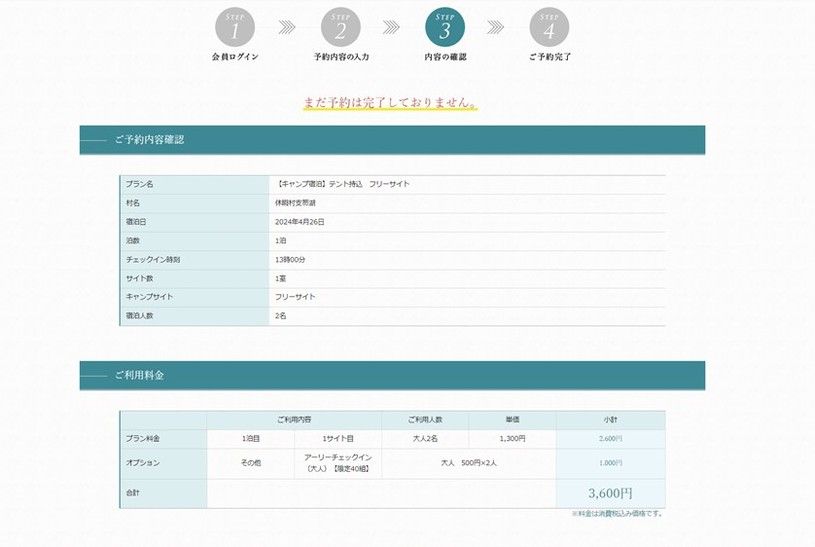Image resolution: width=815 pixels, height=547 pixels.
Task: Click the 泊数 row label
Action: tap(133, 241)
